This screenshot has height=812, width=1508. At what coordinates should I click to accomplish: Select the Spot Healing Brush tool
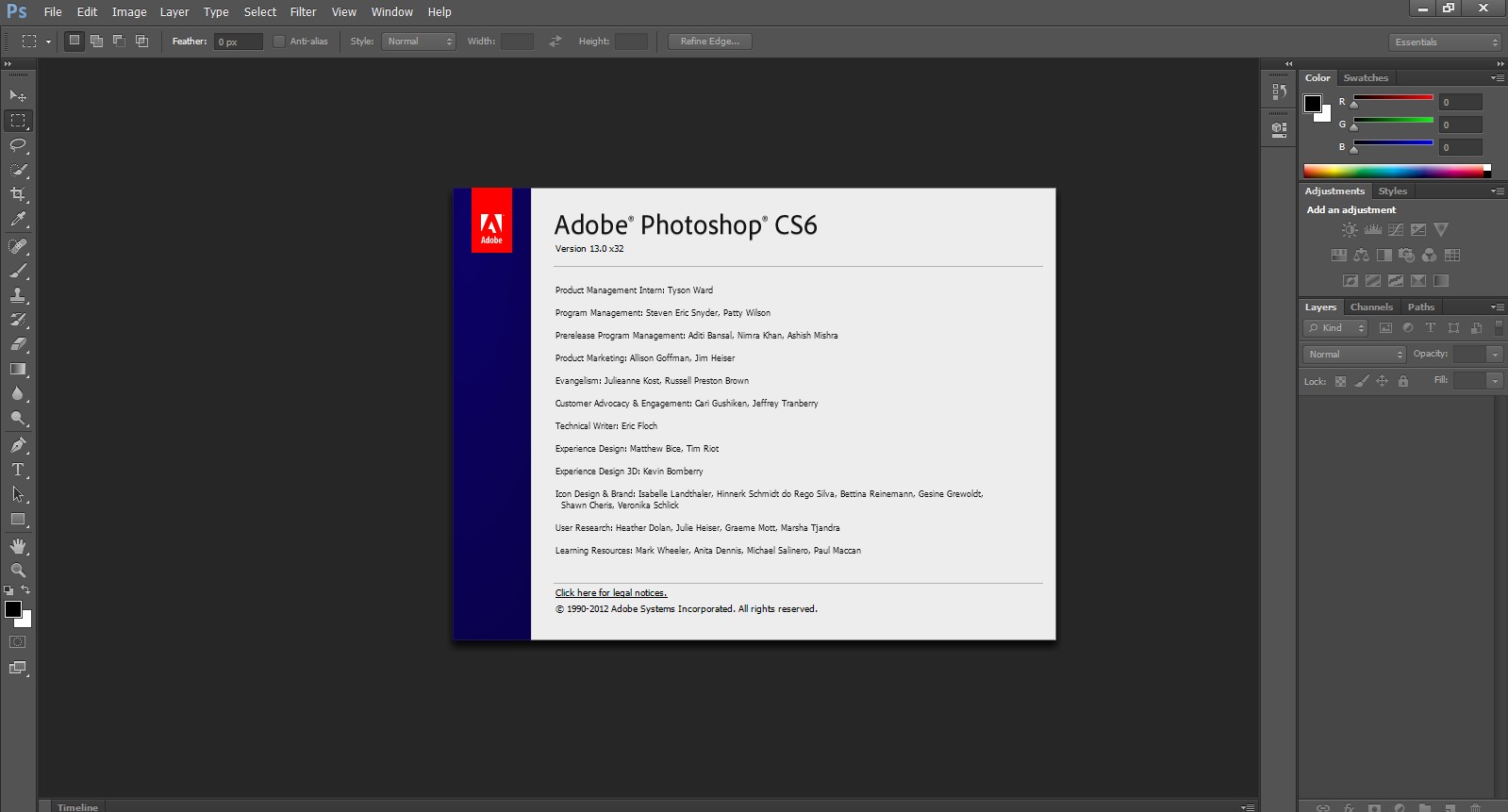click(18, 246)
